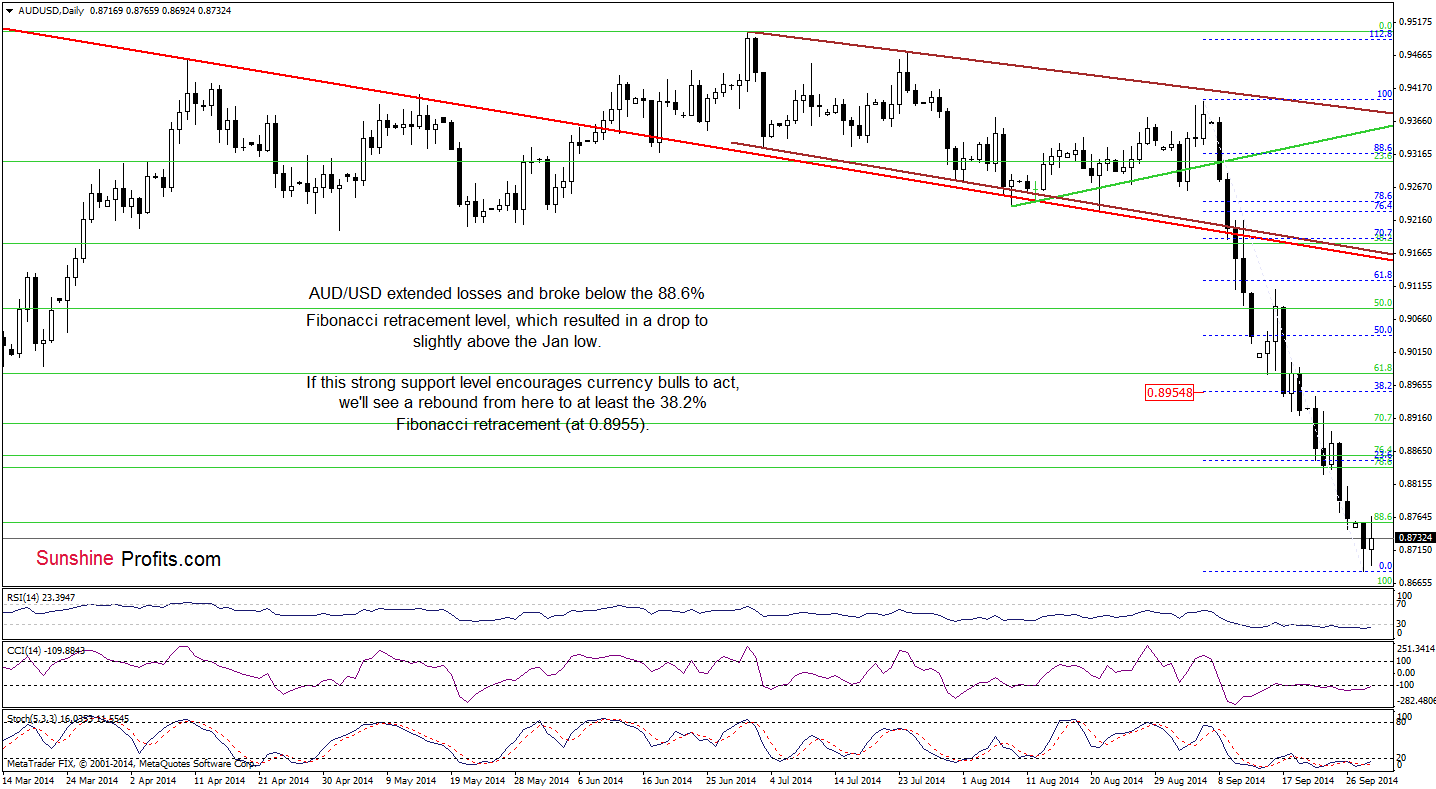The image size is (1436, 789).
Task: Click the CCI scale value 251.3414
Action: click(x=1416, y=649)
